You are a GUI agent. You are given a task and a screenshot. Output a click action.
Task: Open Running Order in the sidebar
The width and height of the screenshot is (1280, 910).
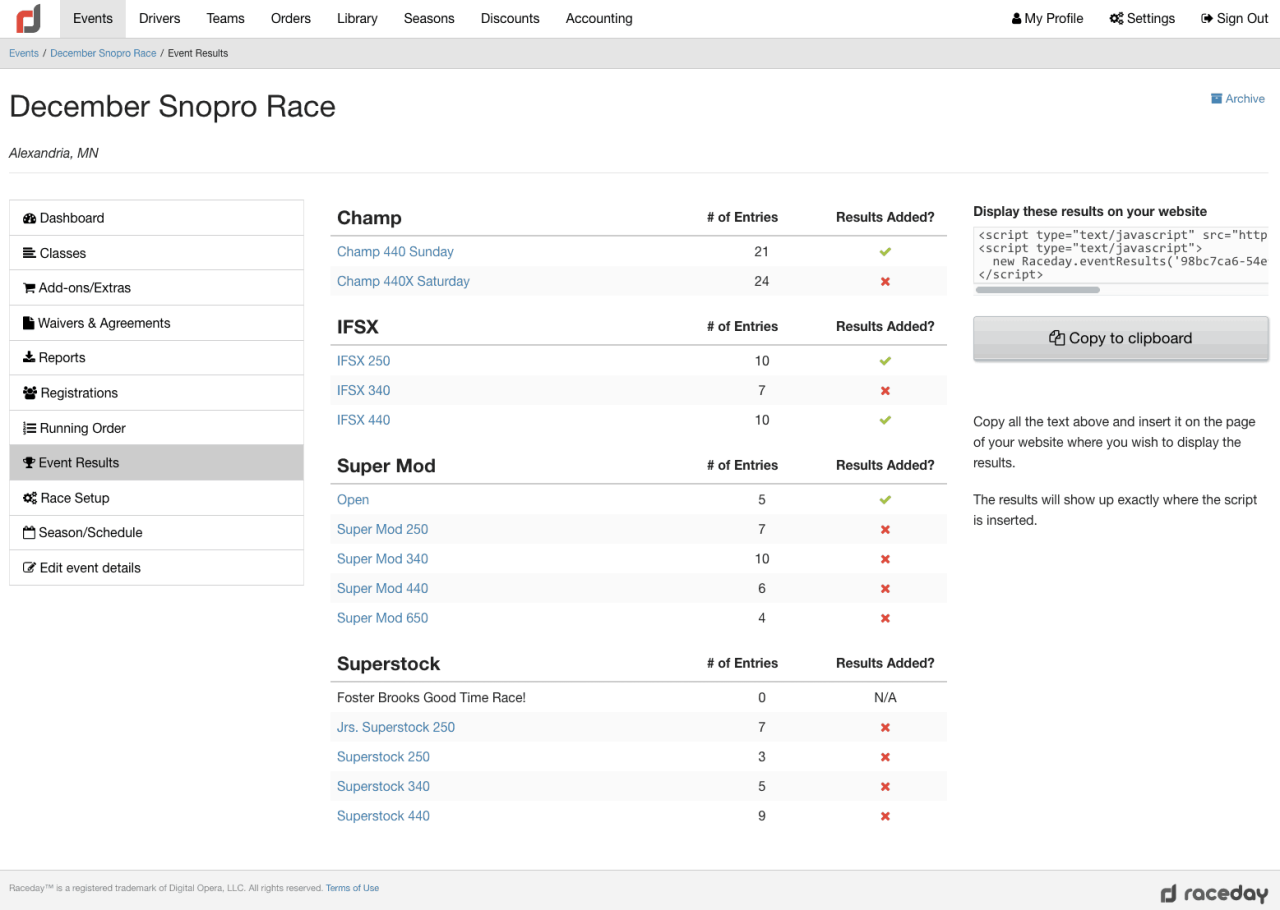pos(83,428)
